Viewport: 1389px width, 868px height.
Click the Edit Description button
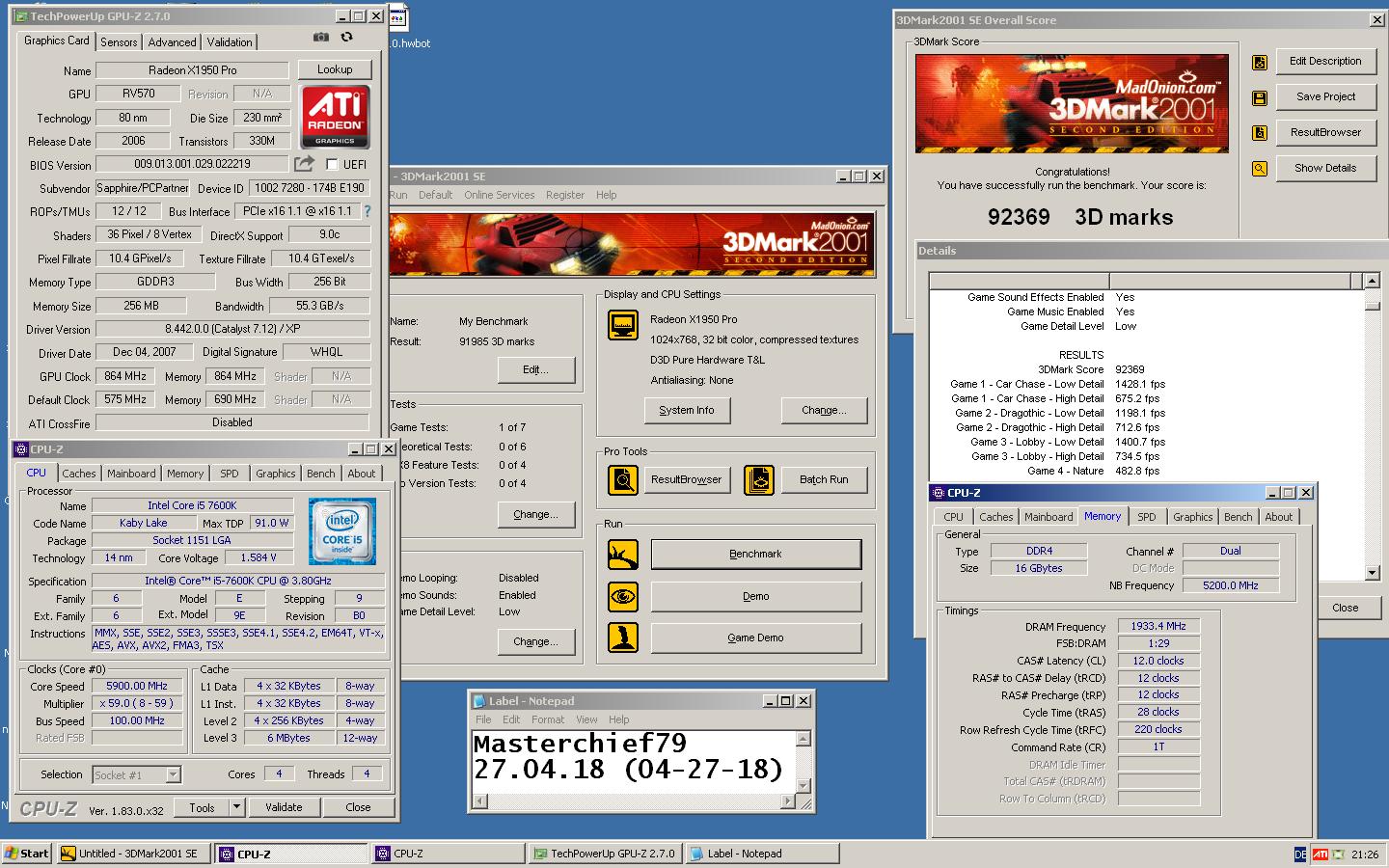[1325, 61]
